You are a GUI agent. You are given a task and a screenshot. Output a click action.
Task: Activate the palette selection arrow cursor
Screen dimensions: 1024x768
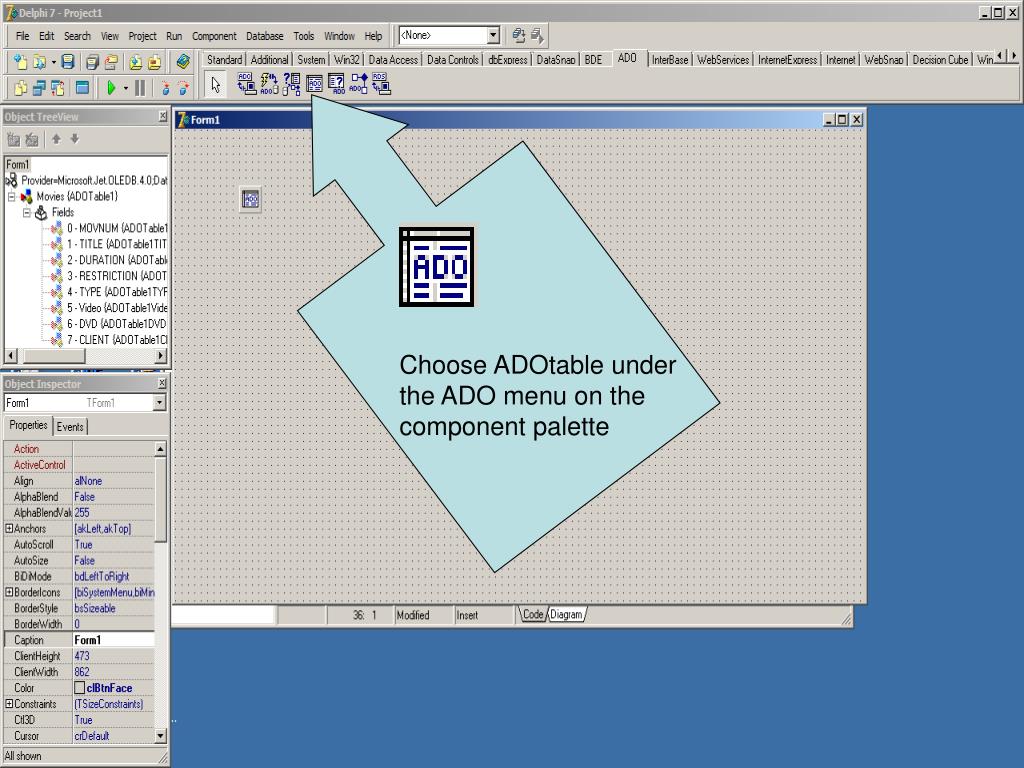[216, 84]
